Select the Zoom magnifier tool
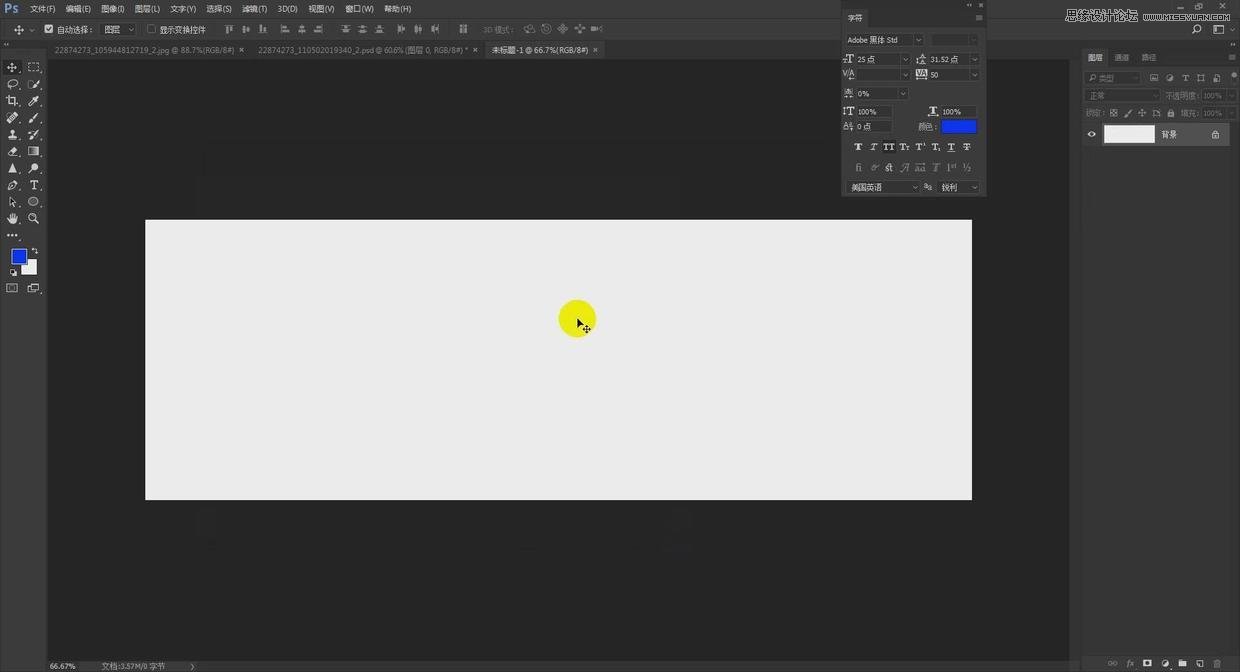The height and width of the screenshot is (672, 1240). click(x=34, y=218)
